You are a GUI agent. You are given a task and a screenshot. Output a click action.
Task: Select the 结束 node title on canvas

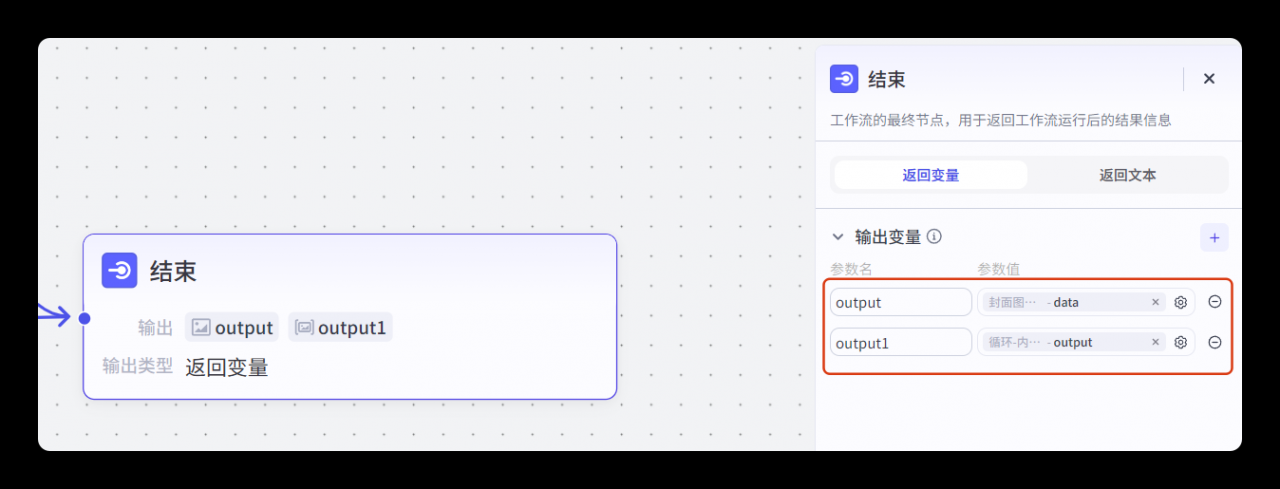click(x=173, y=271)
